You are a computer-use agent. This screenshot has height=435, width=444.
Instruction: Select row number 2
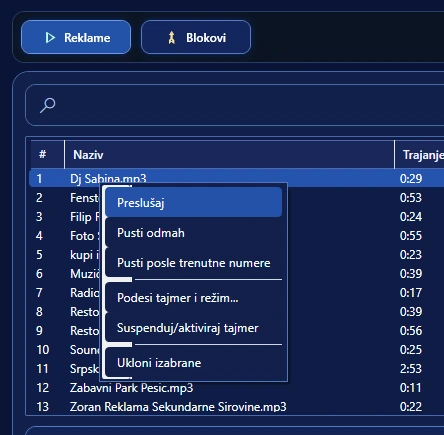click(x=39, y=198)
